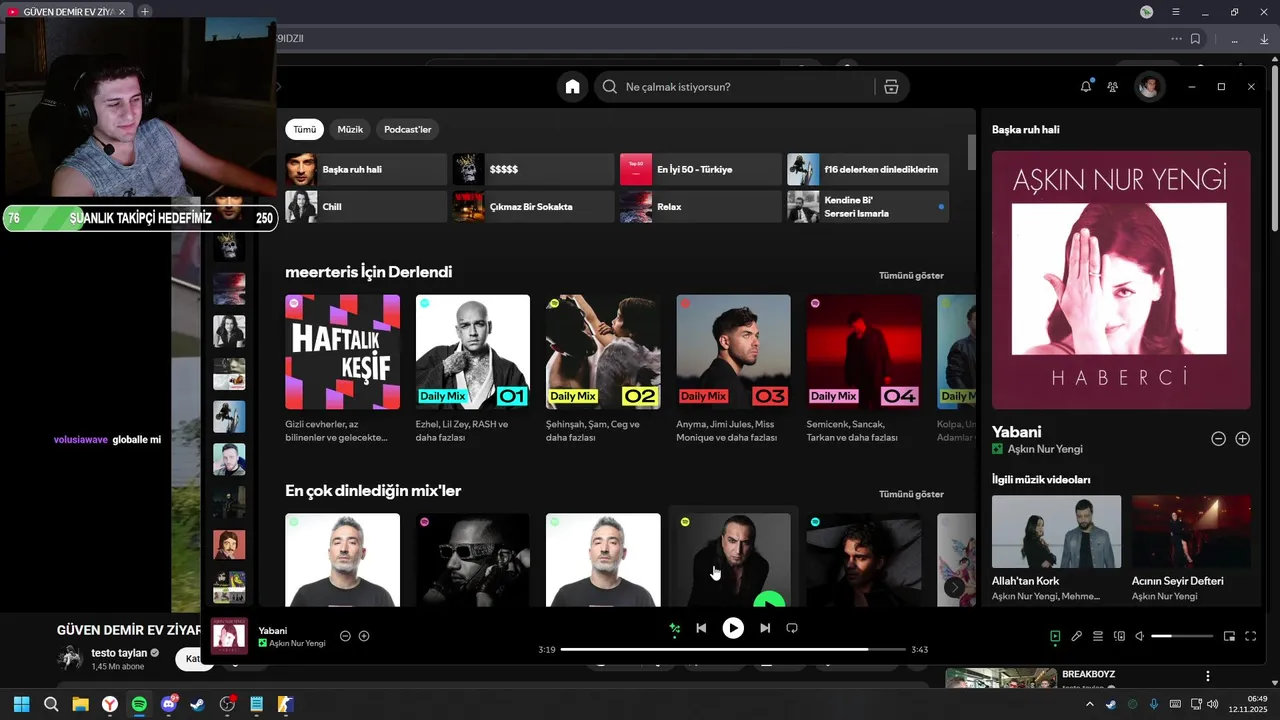
Task: Open the Windows Start menu
Action: click(x=21, y=705)
